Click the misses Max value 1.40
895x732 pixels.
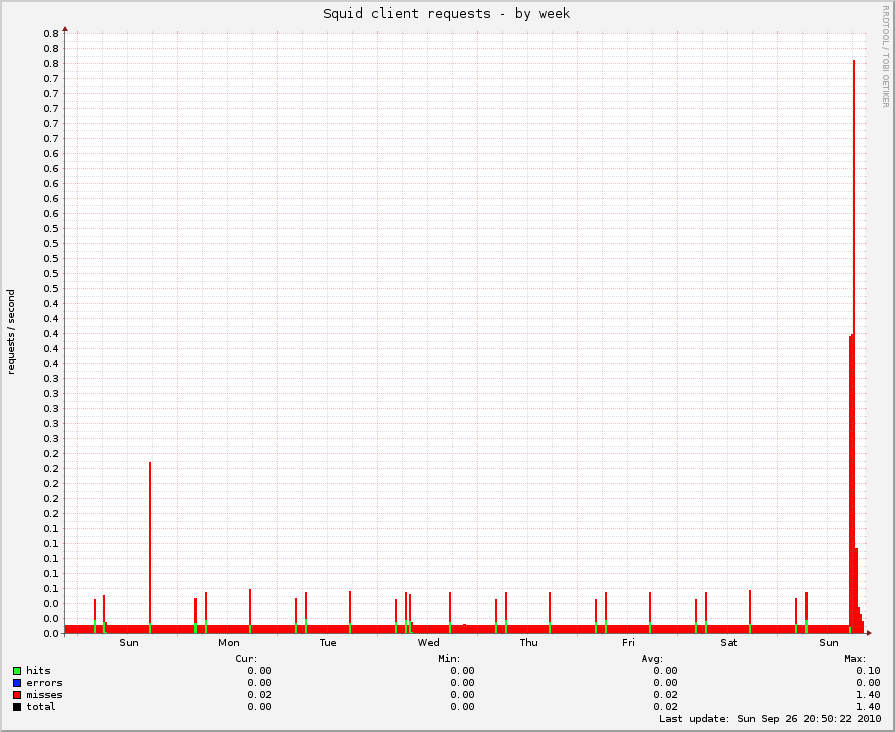point(868,695)
